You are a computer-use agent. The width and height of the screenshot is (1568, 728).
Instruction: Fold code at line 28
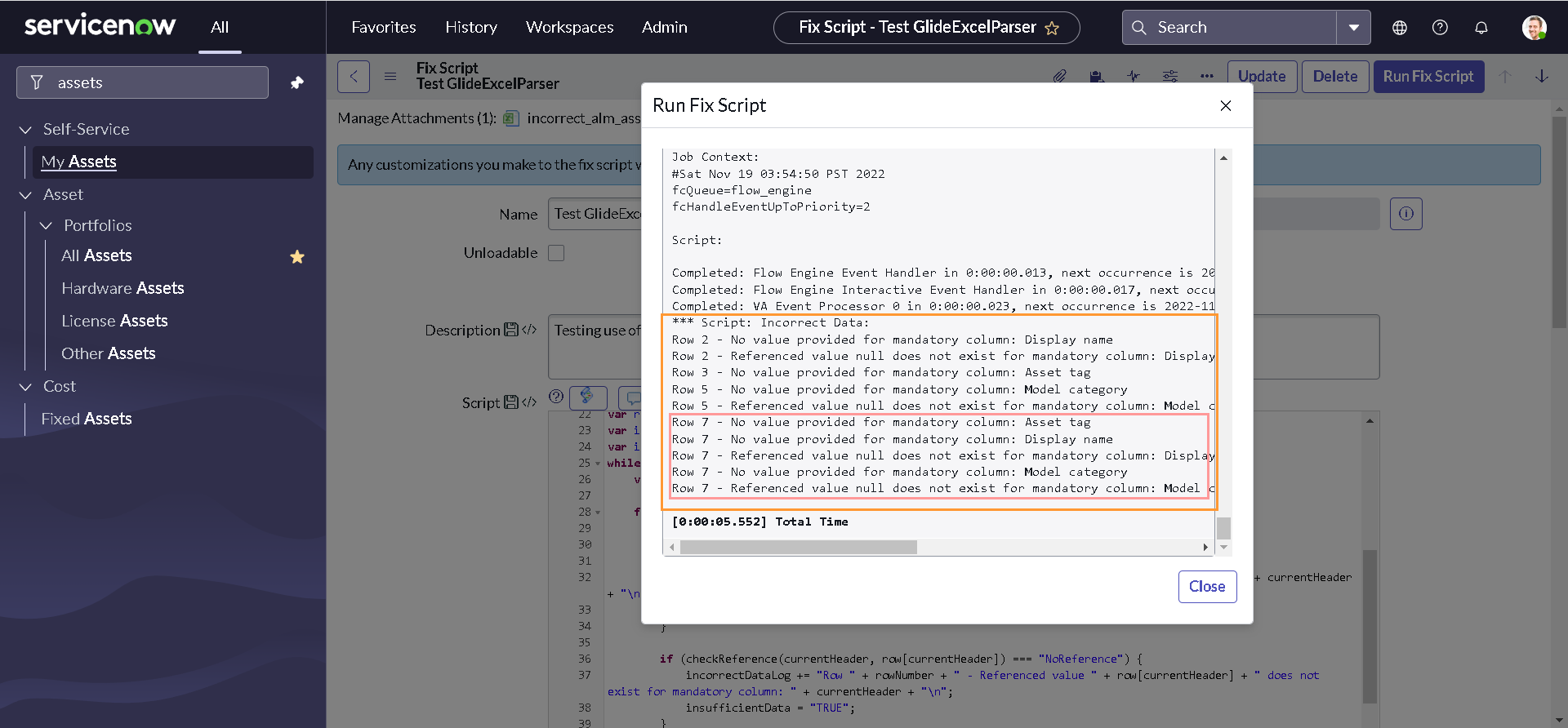coord(598,513)
